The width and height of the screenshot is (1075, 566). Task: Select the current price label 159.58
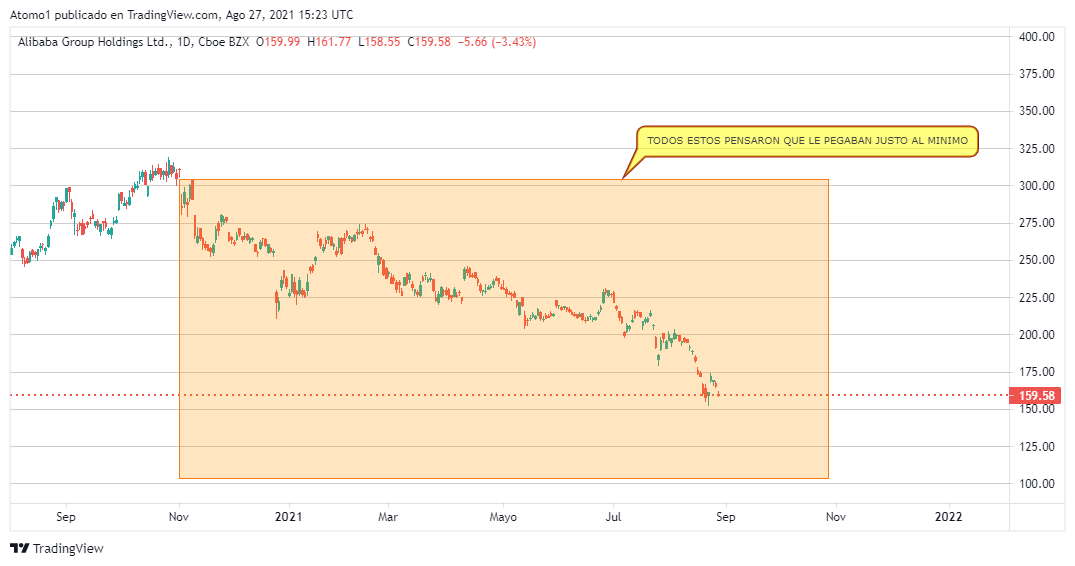1035,395
